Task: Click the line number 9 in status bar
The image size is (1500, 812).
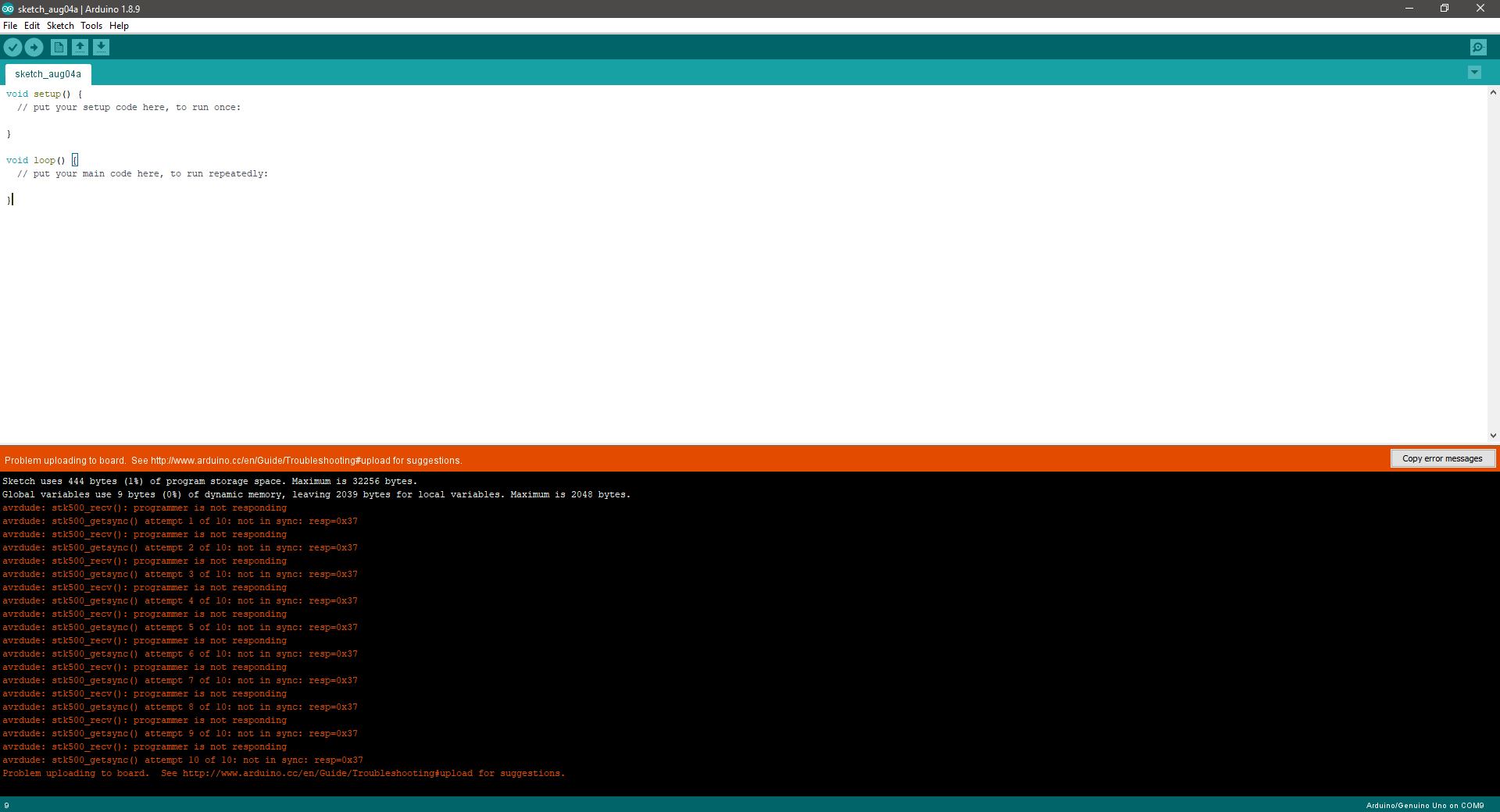Action: pos(7,806)
